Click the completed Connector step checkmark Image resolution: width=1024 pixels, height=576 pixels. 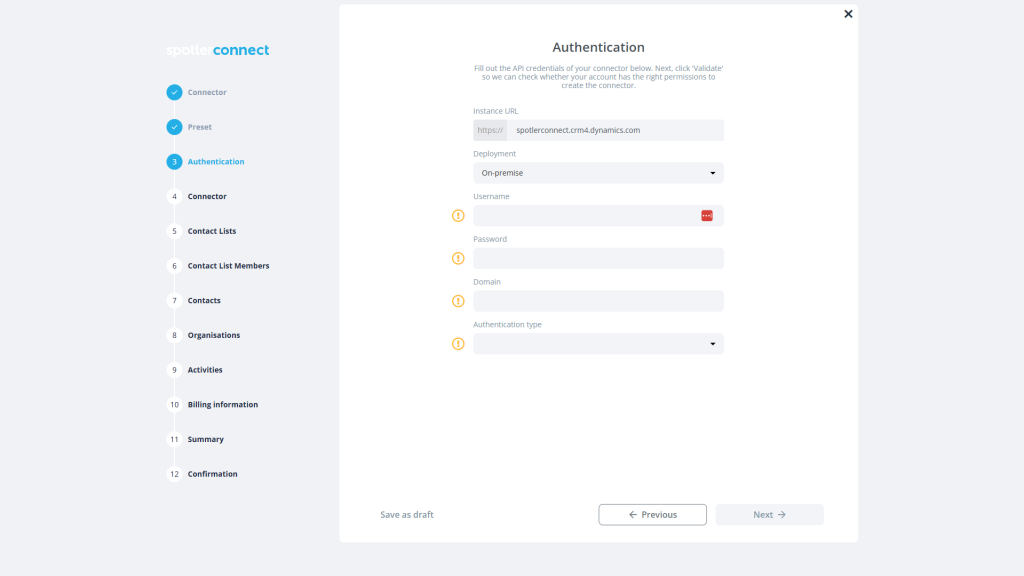[174, 92]
